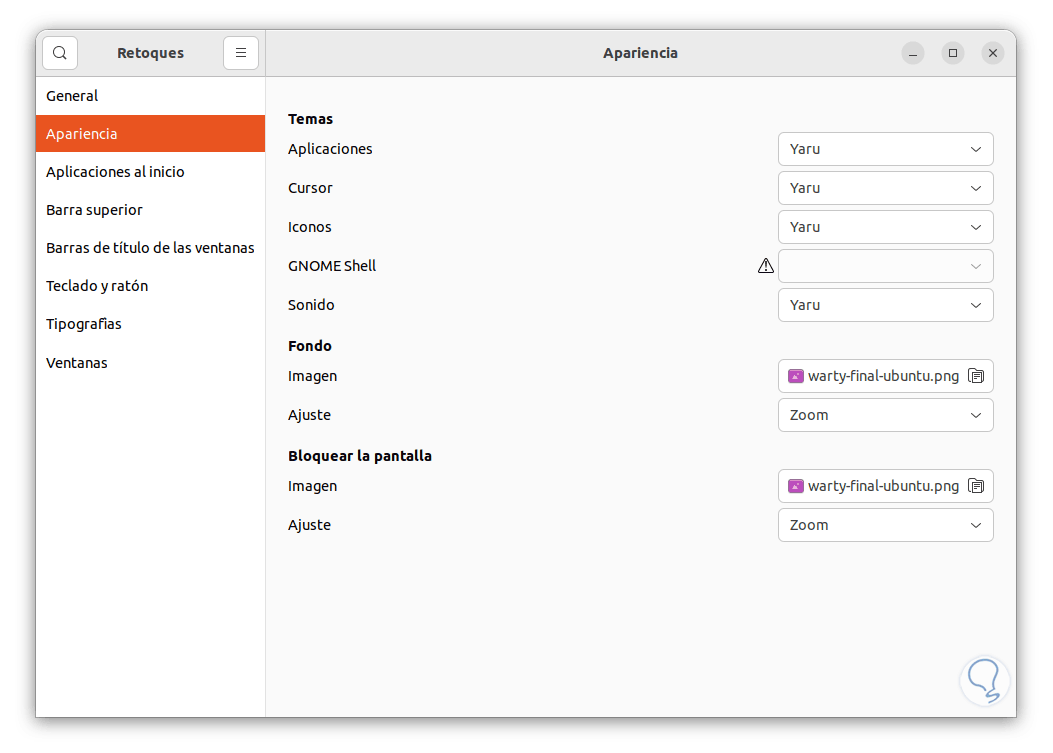Click lock screen image picture thumbnail icon
Image resolution: width=1053 pixels, height=753 pixels.
tap(796, 486)
